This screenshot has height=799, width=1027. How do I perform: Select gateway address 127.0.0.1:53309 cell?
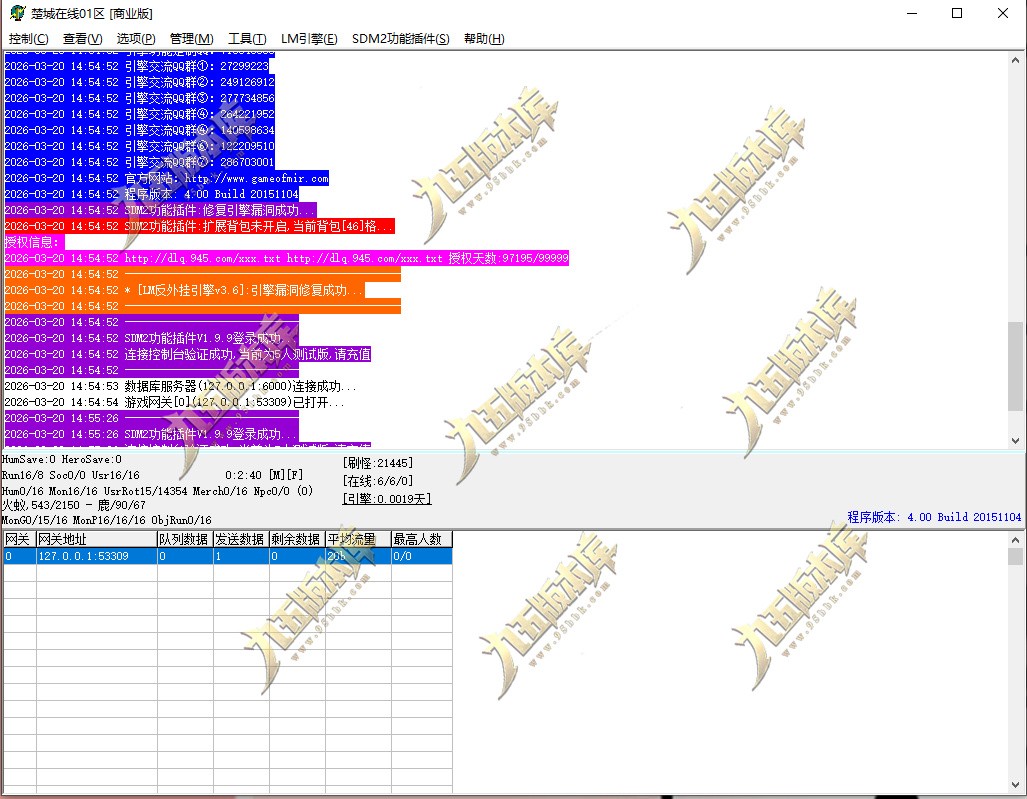pyautogui.click(x=96, y=556)
